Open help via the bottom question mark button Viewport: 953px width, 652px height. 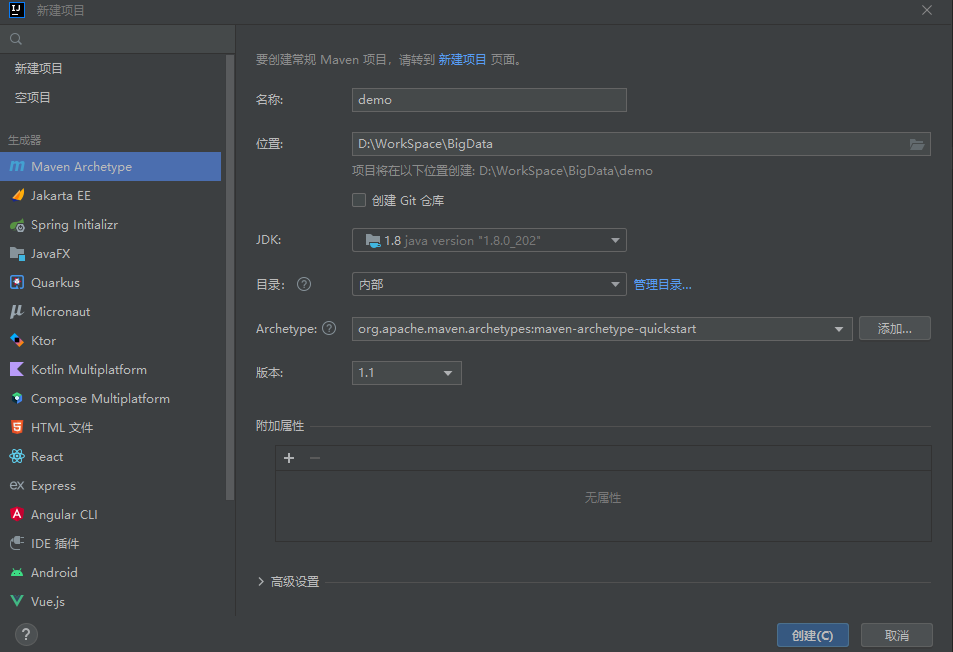26,635
